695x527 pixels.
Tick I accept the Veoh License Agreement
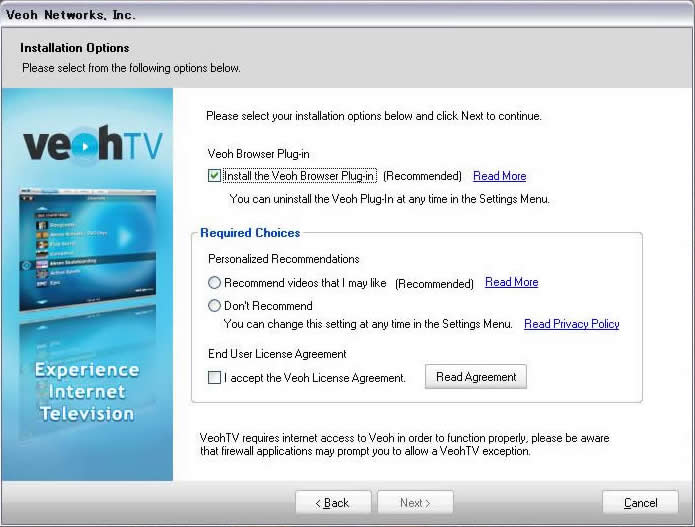coord(214,378)
